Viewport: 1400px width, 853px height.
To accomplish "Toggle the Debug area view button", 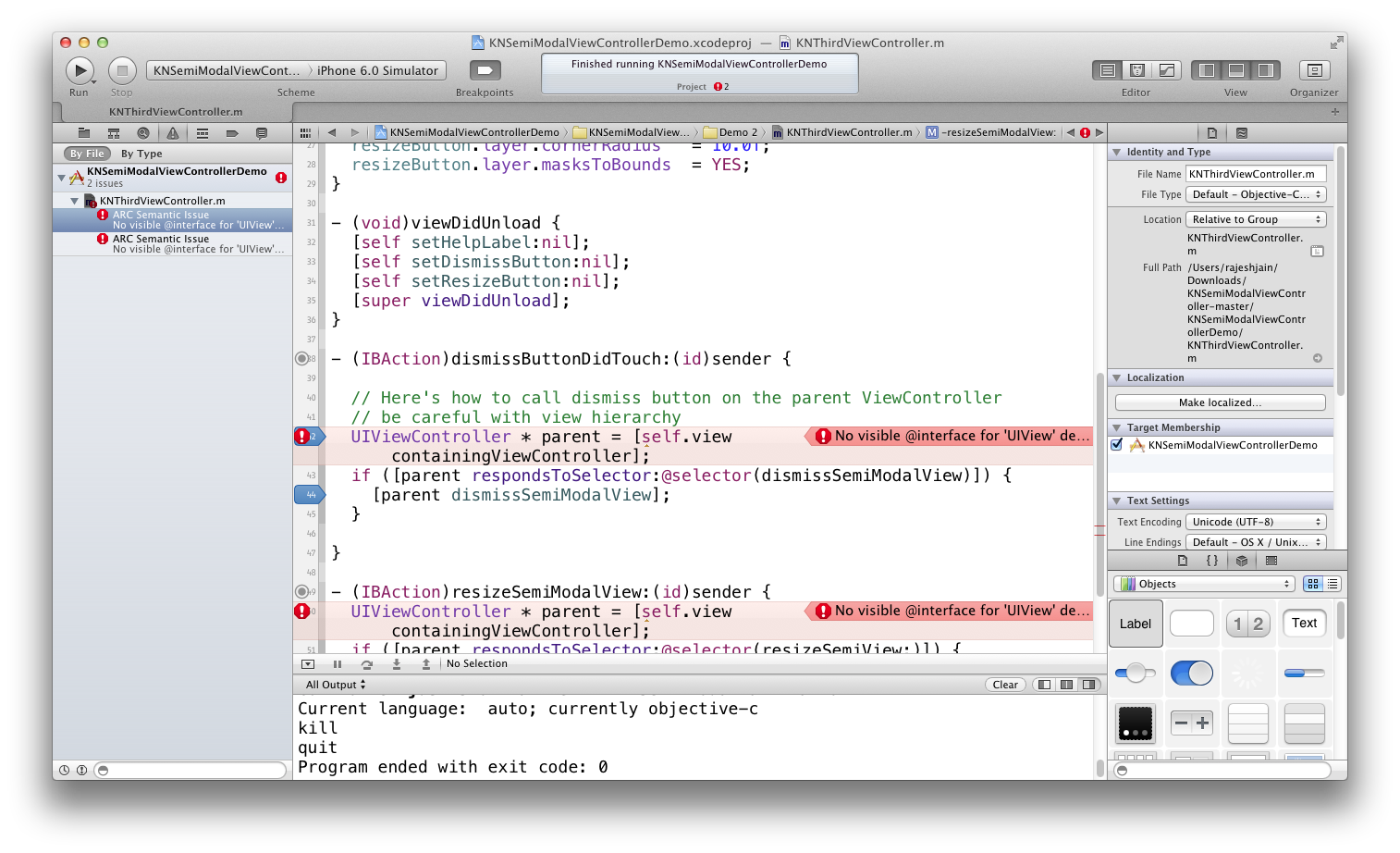I will tap(1236, 70).
